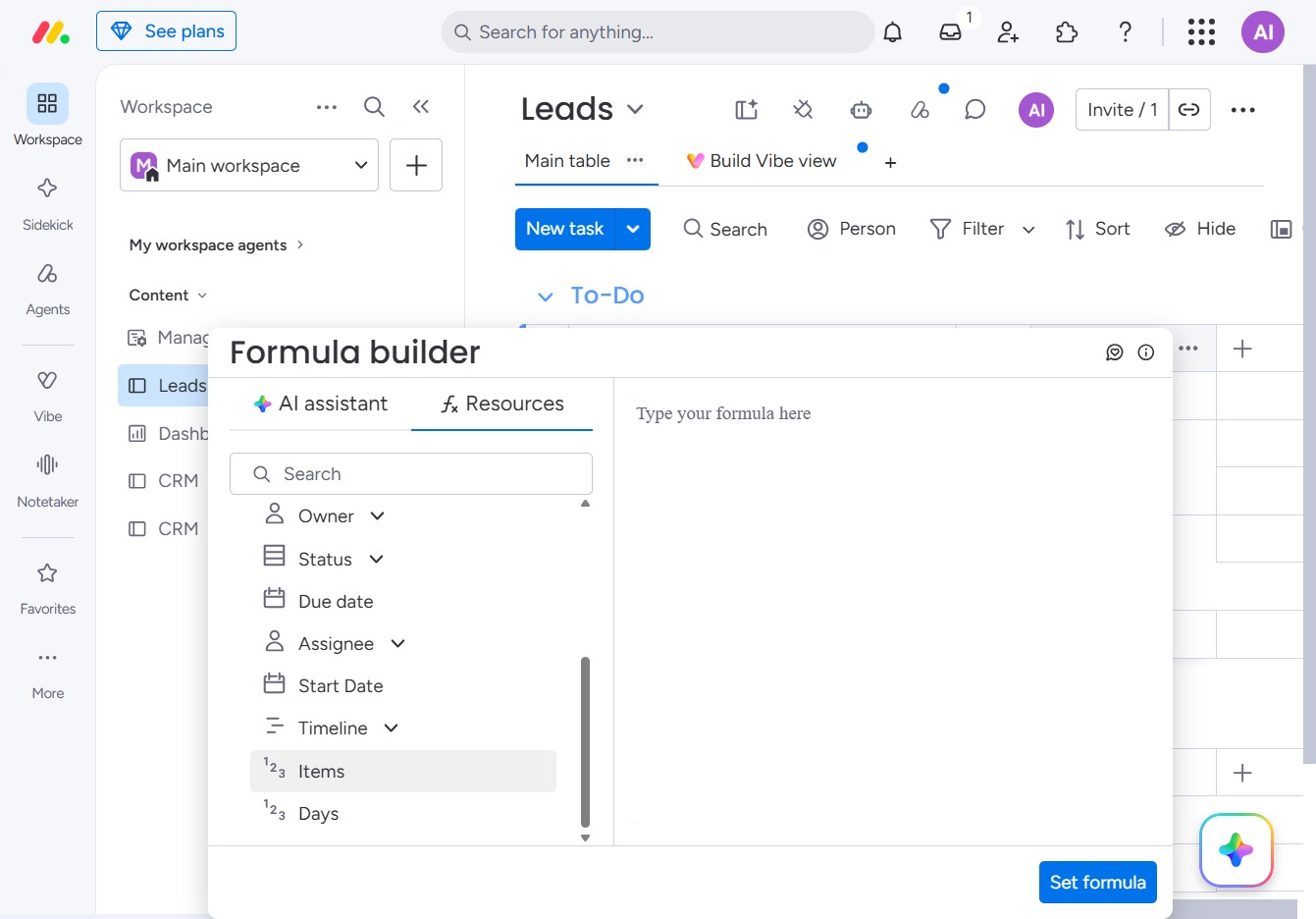
Task: Expand the Content section chevron
Action: 202,296
